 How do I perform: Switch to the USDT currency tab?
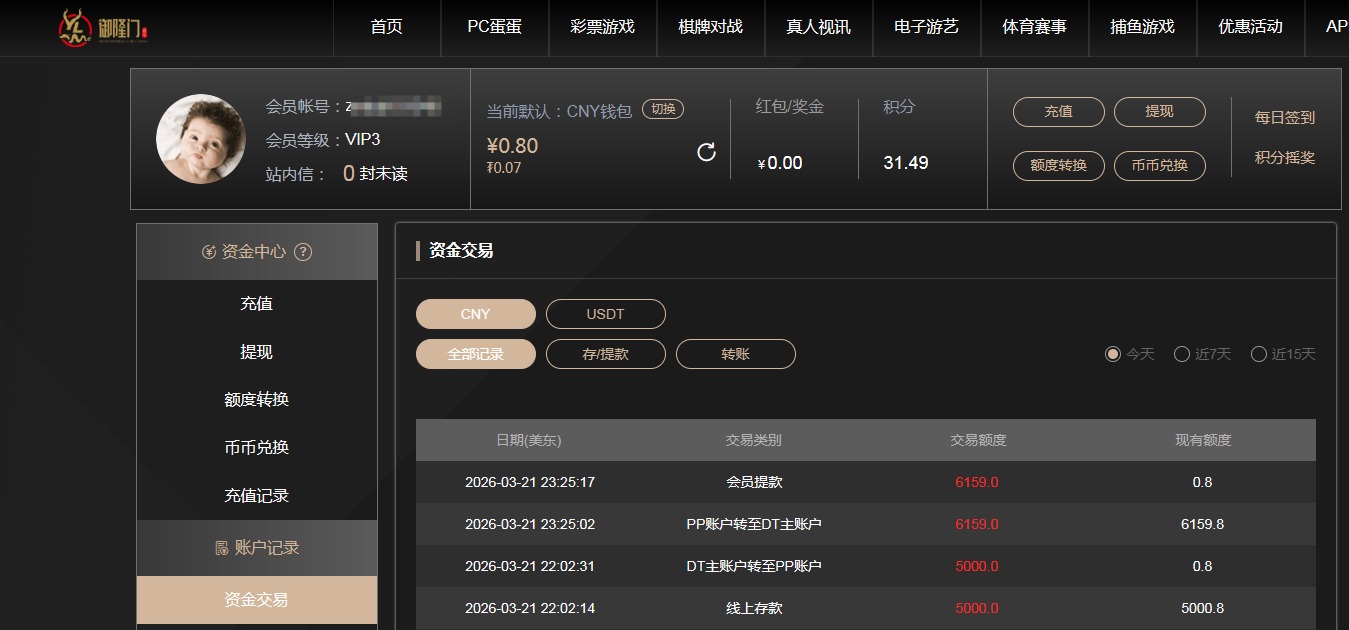pos(605,314)
